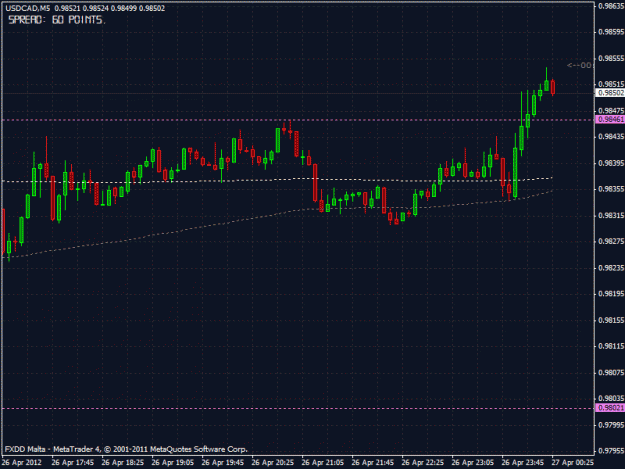Click the 0.98115 price scale label
This screenshot has width=625, height=469.
click(x=611, y=346)
